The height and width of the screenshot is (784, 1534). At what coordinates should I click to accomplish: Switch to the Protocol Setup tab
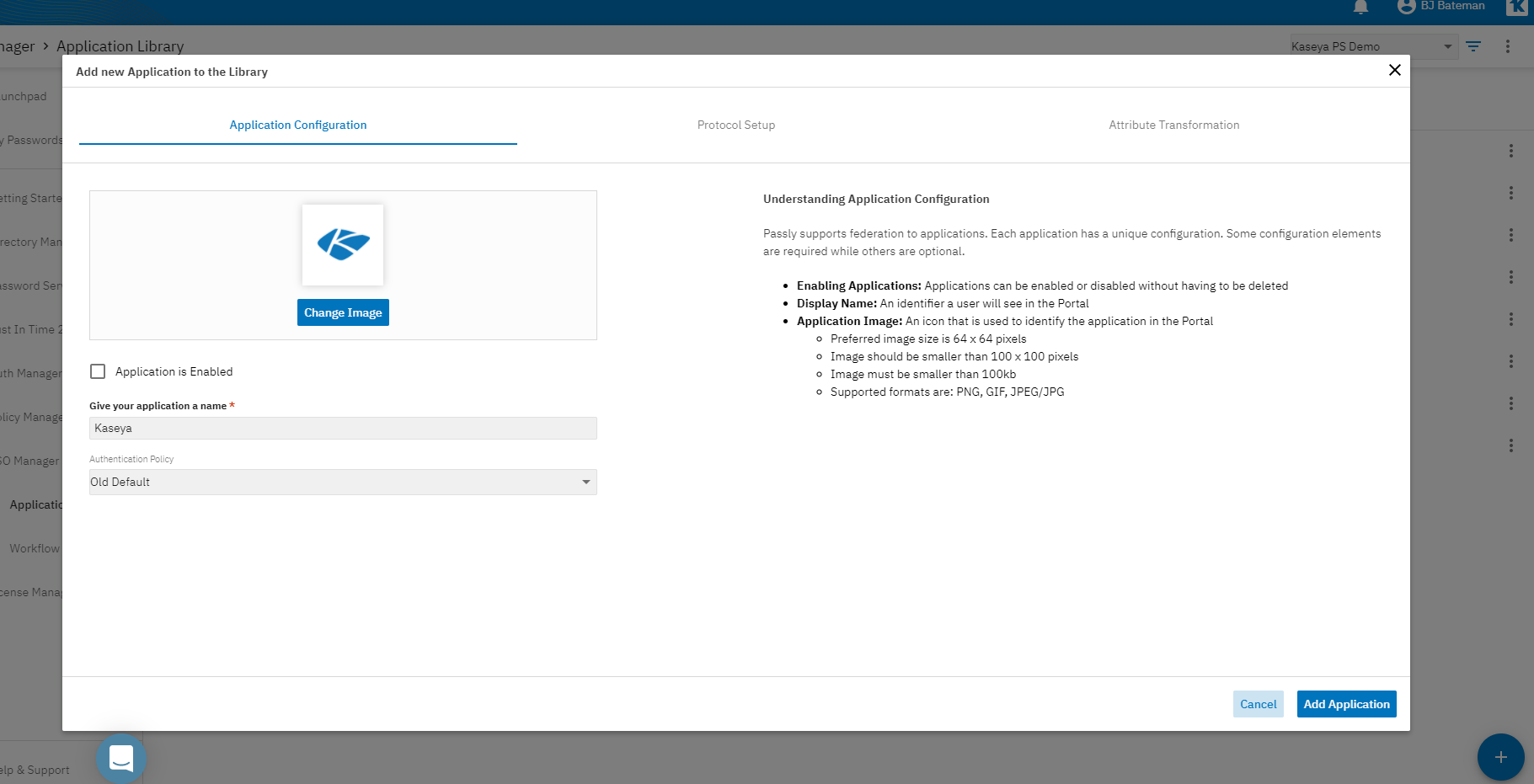(735, 125)
